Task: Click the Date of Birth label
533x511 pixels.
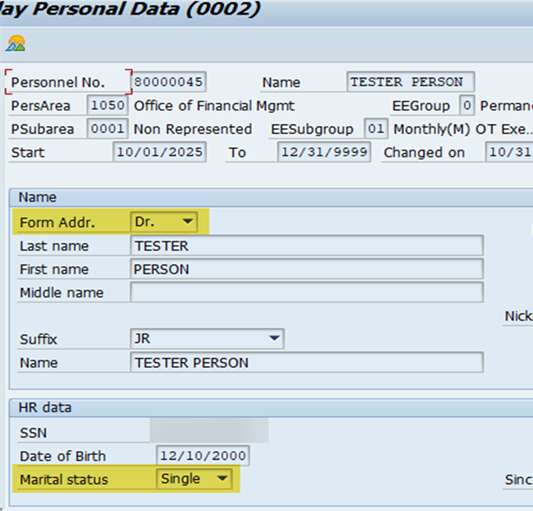Action: (63, 456)
